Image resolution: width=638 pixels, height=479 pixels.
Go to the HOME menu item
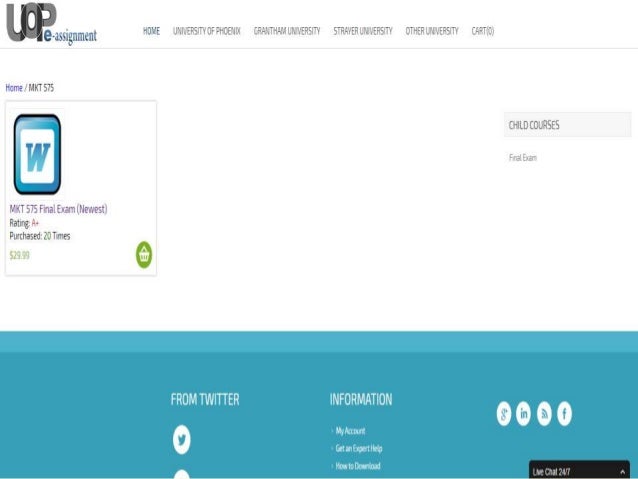point(151,31)
